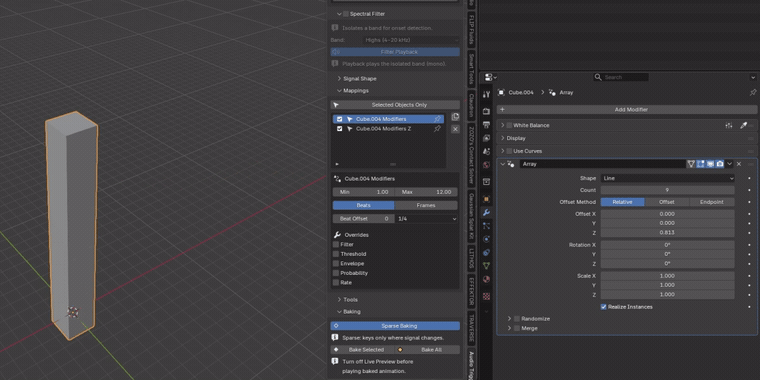Viewport: 760px width, 380px height.
Task: Click White Balance preset sliders icon
Action: tap(728, 125)
